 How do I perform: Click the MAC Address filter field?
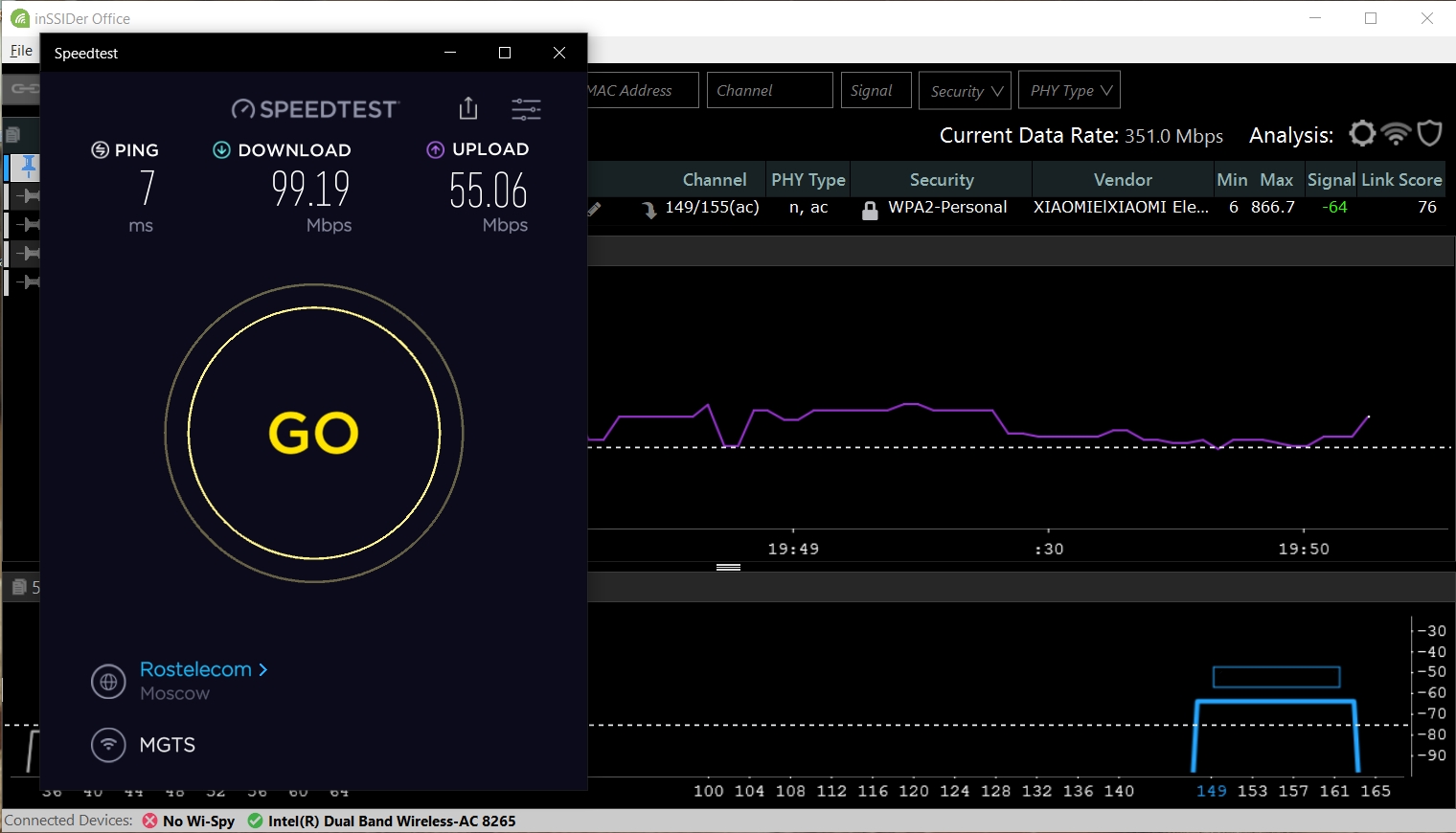point(643,90)
